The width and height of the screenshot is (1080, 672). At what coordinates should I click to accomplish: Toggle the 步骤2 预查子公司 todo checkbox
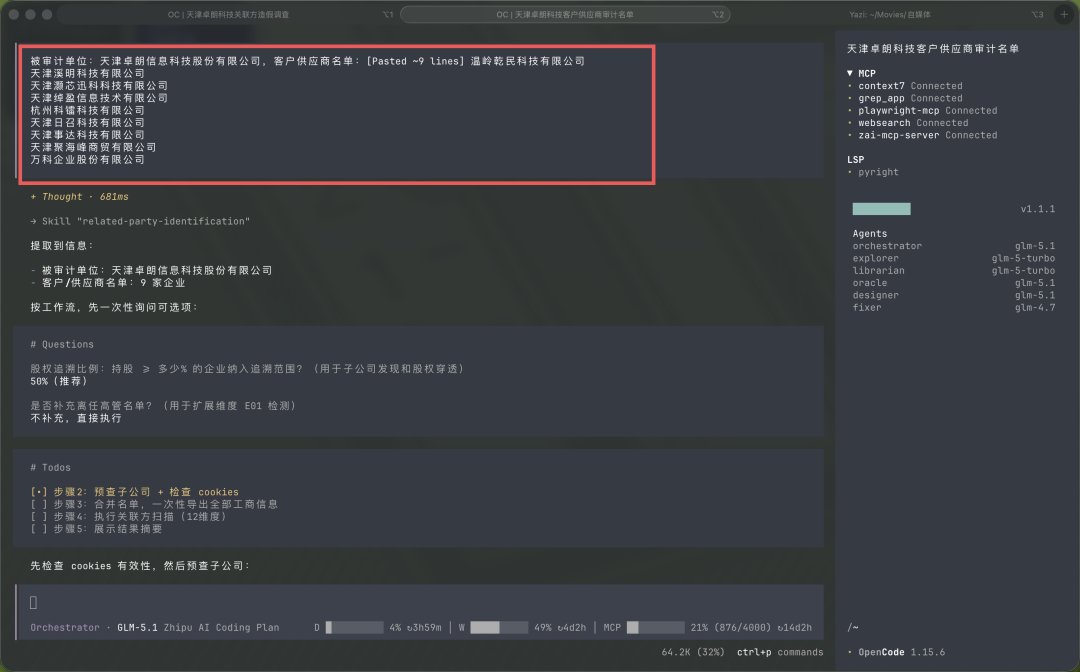39,492
